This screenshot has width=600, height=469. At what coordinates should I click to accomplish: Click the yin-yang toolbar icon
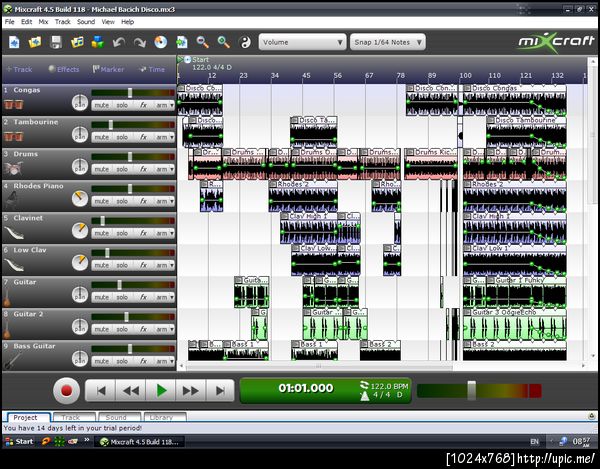click(245, 42)
